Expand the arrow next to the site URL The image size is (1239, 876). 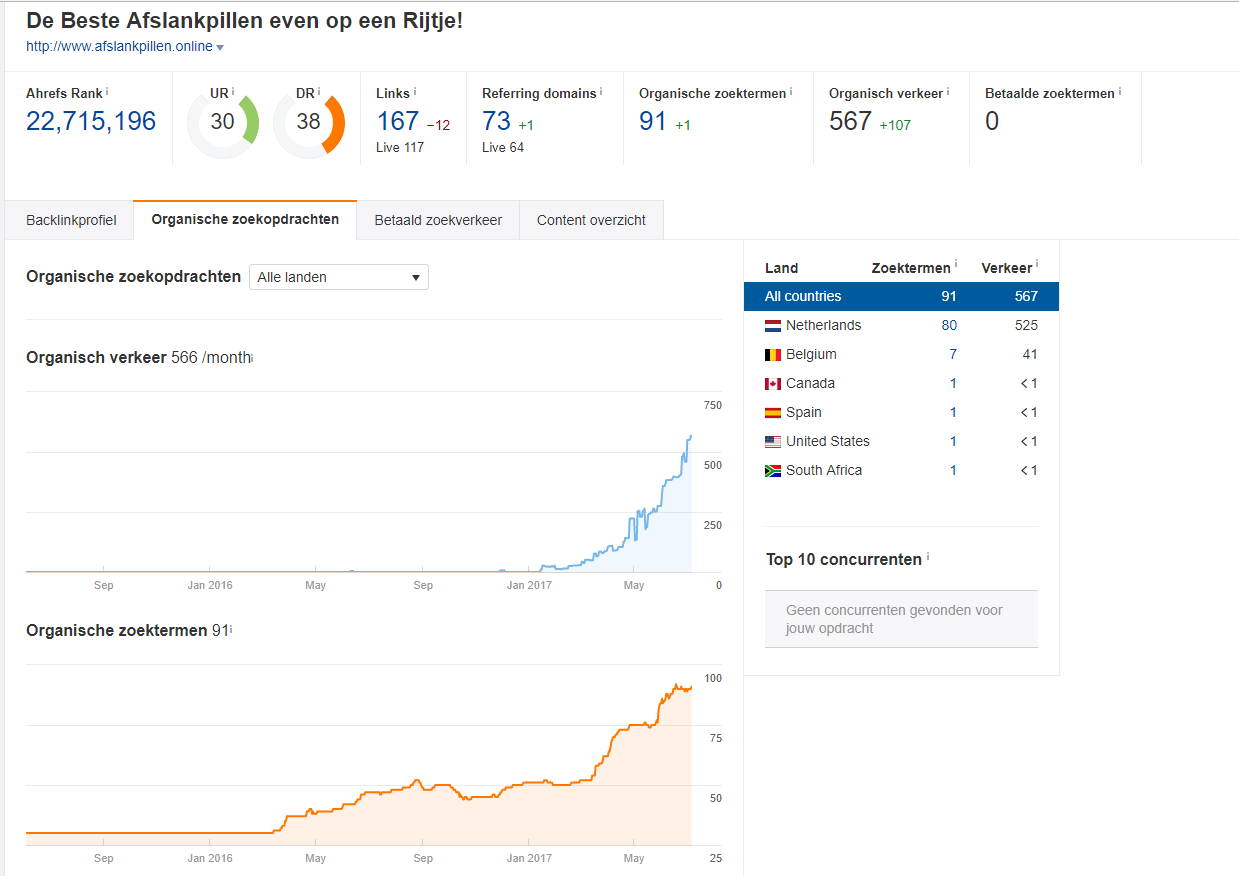[x=220, y=47]
